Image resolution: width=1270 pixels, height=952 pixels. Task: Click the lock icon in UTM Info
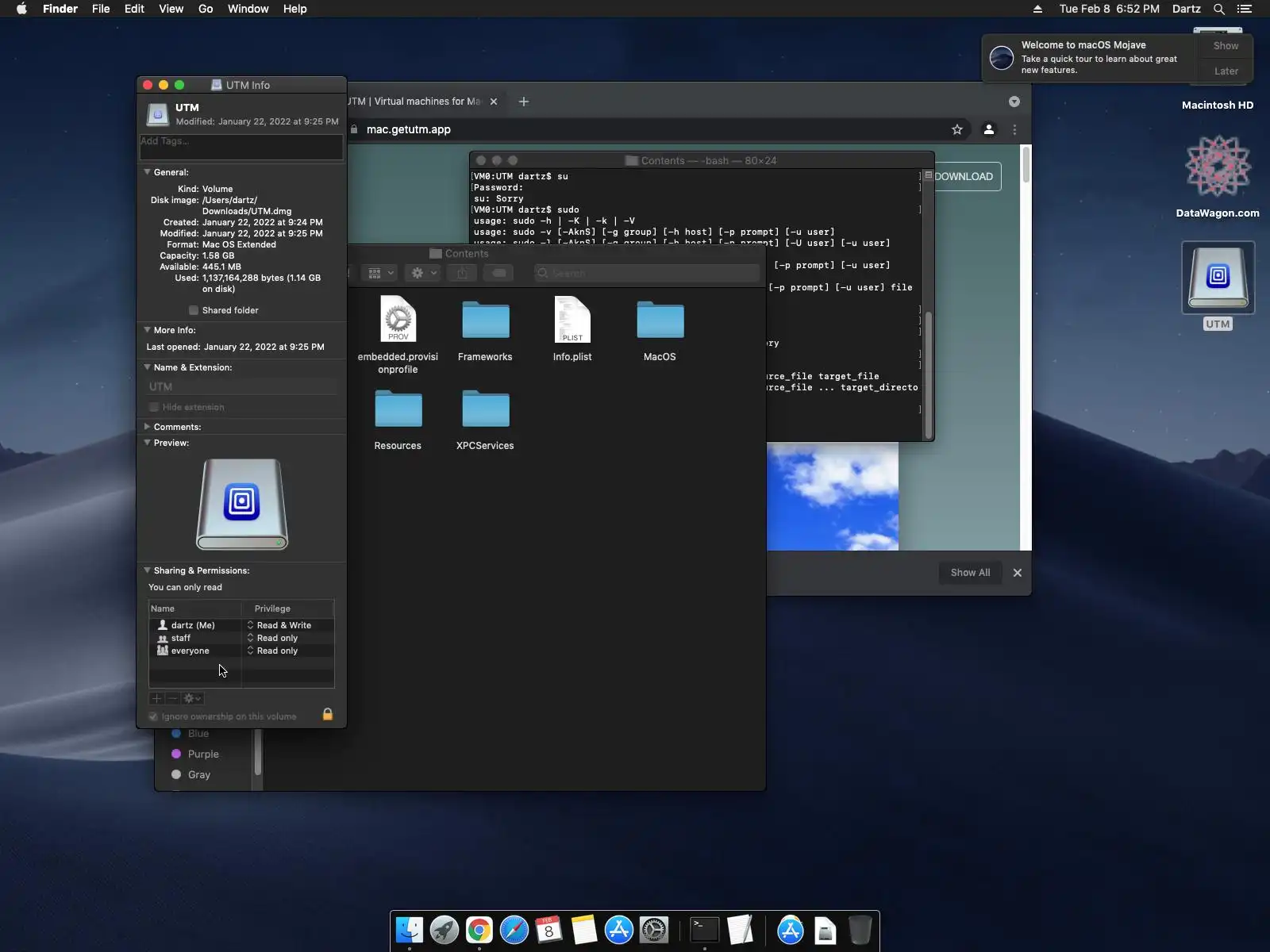(x=327, y=715)
